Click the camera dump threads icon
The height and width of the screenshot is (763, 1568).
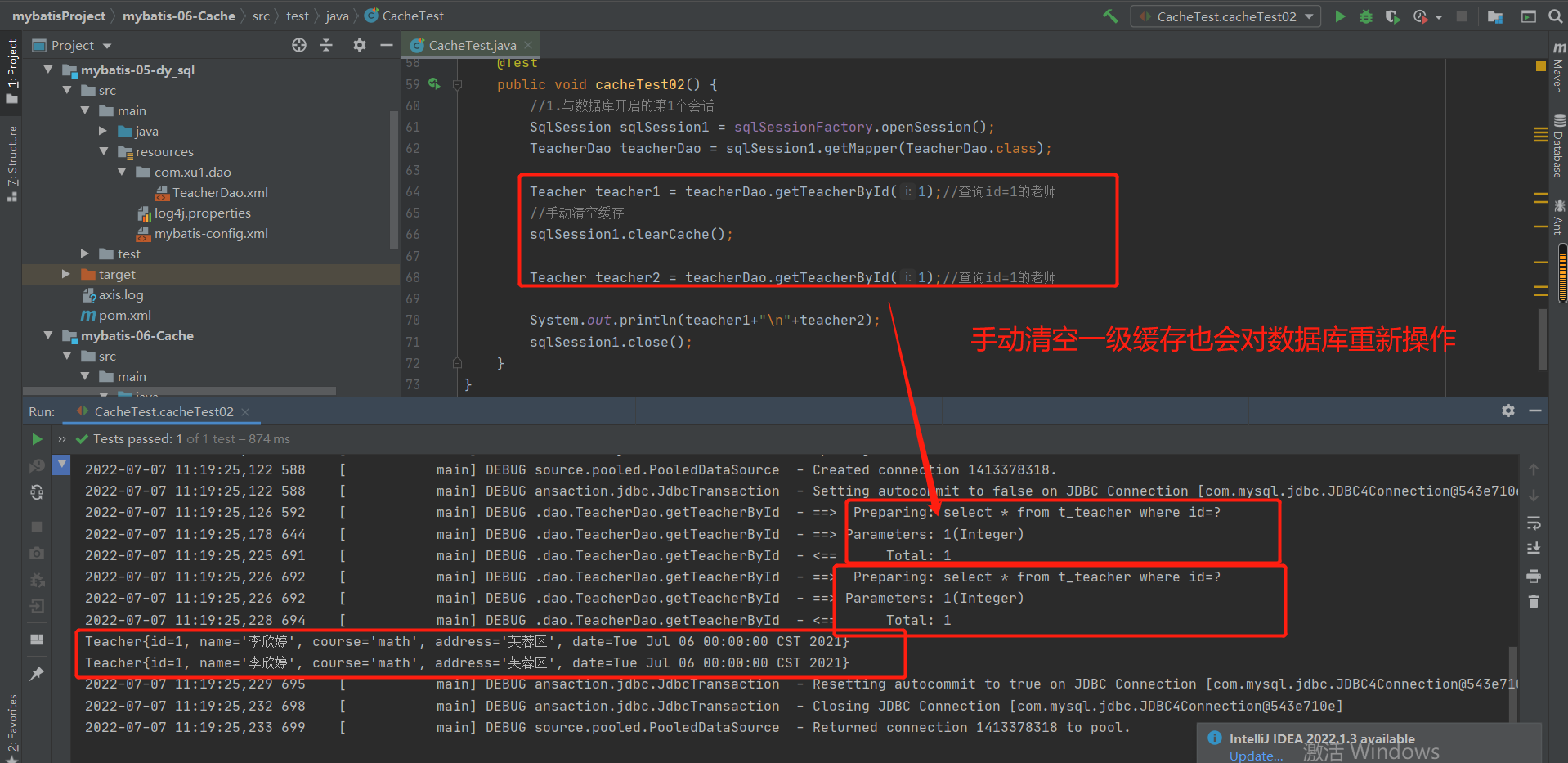[37, 554]
